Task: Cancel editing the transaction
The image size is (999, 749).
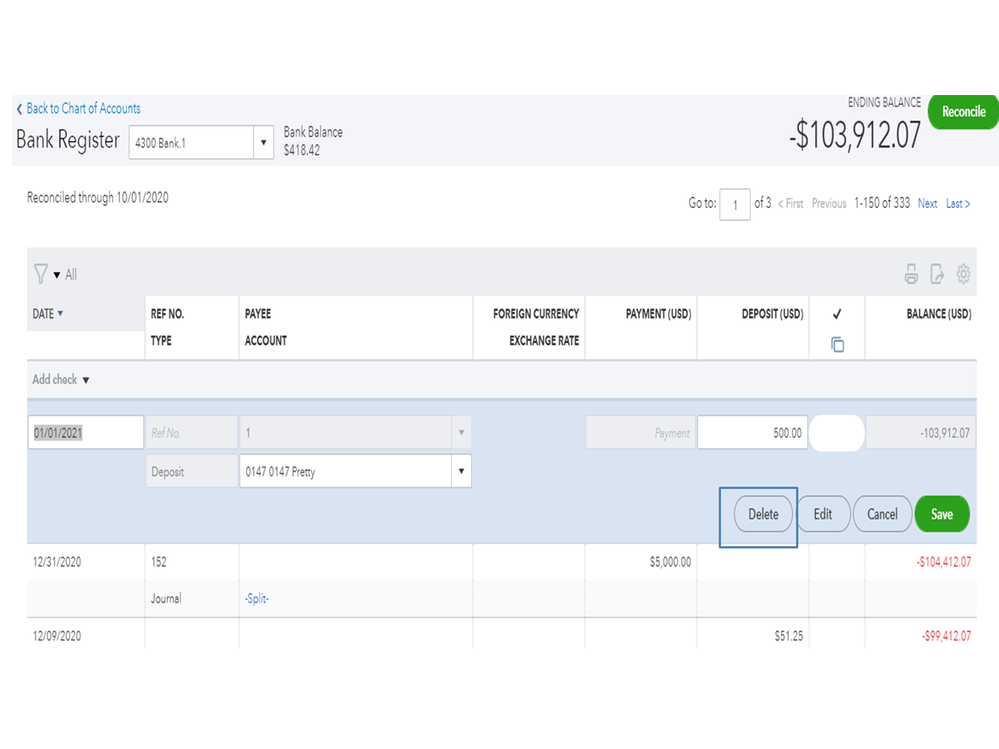Action: [882, 514]
